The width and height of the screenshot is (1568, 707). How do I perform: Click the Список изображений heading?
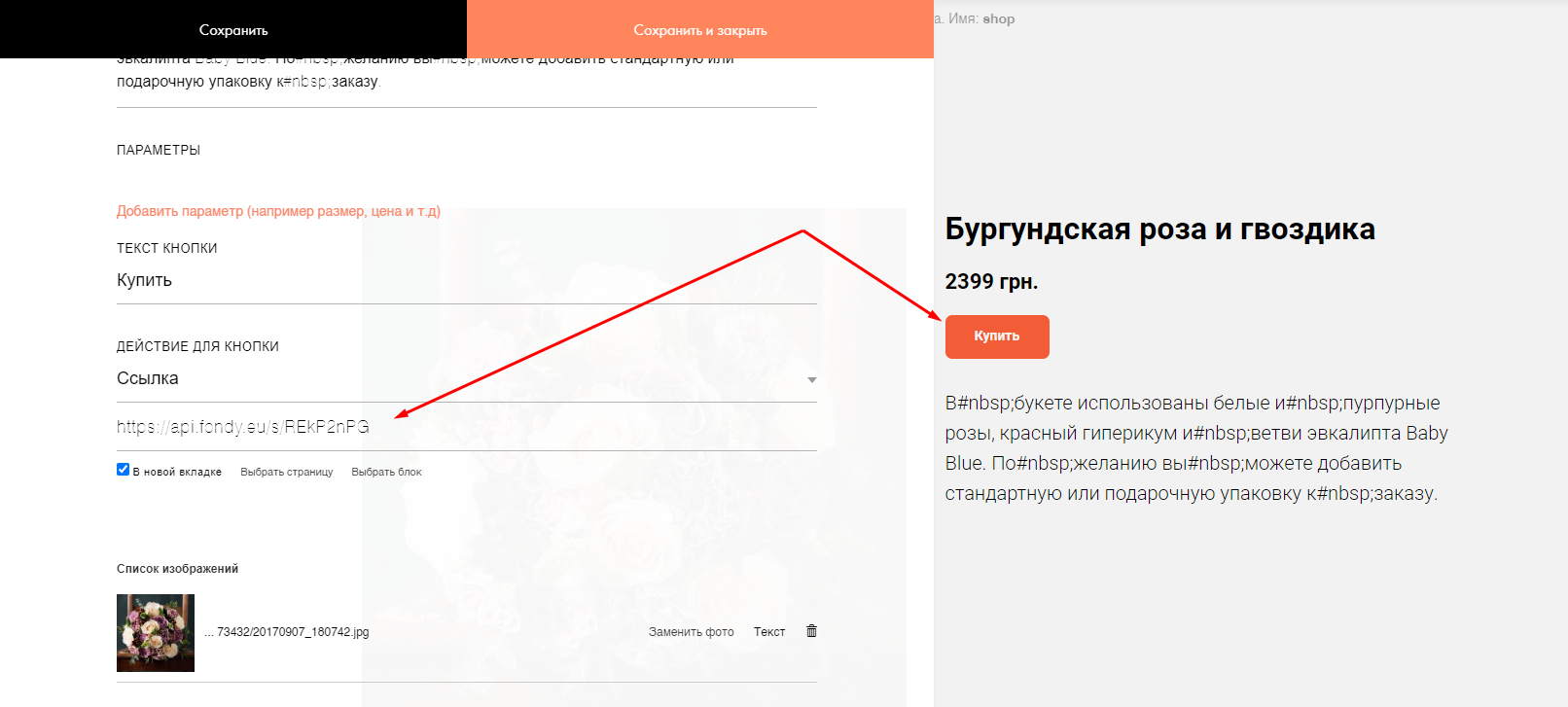[177, 569]
